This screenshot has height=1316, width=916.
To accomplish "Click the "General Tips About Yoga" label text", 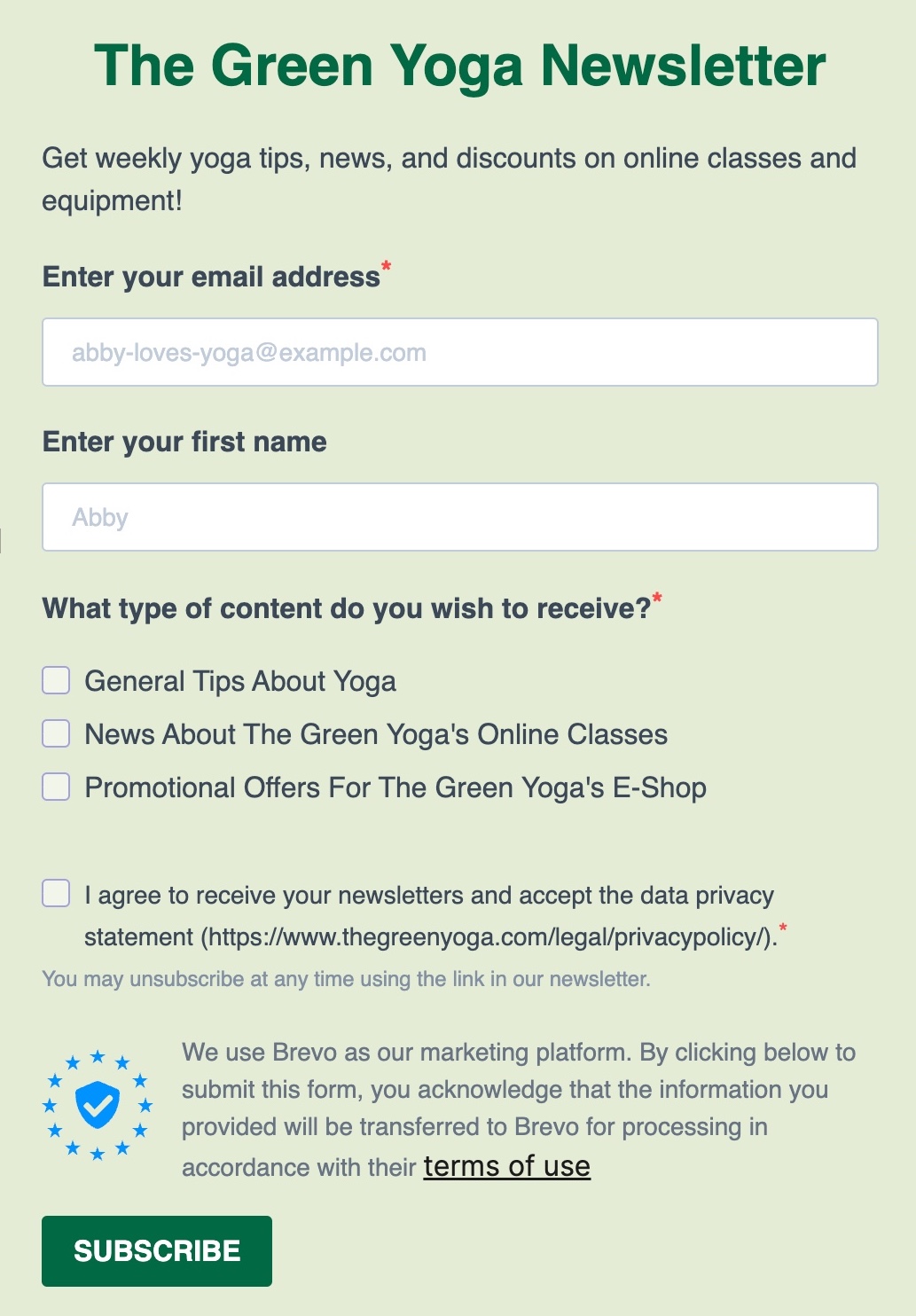I will [x=240, y=681].
